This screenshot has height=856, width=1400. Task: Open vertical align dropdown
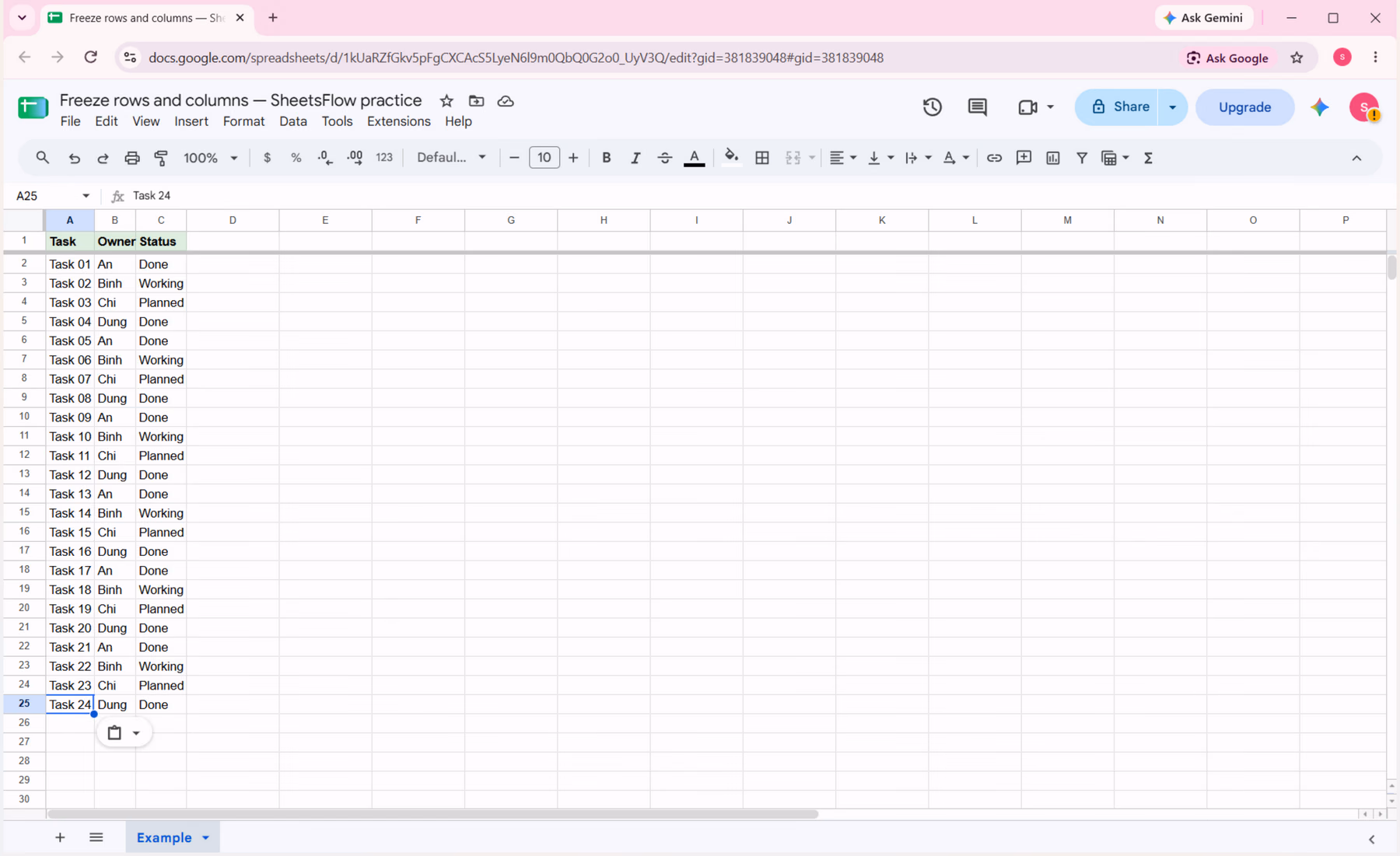coord(880,158)
